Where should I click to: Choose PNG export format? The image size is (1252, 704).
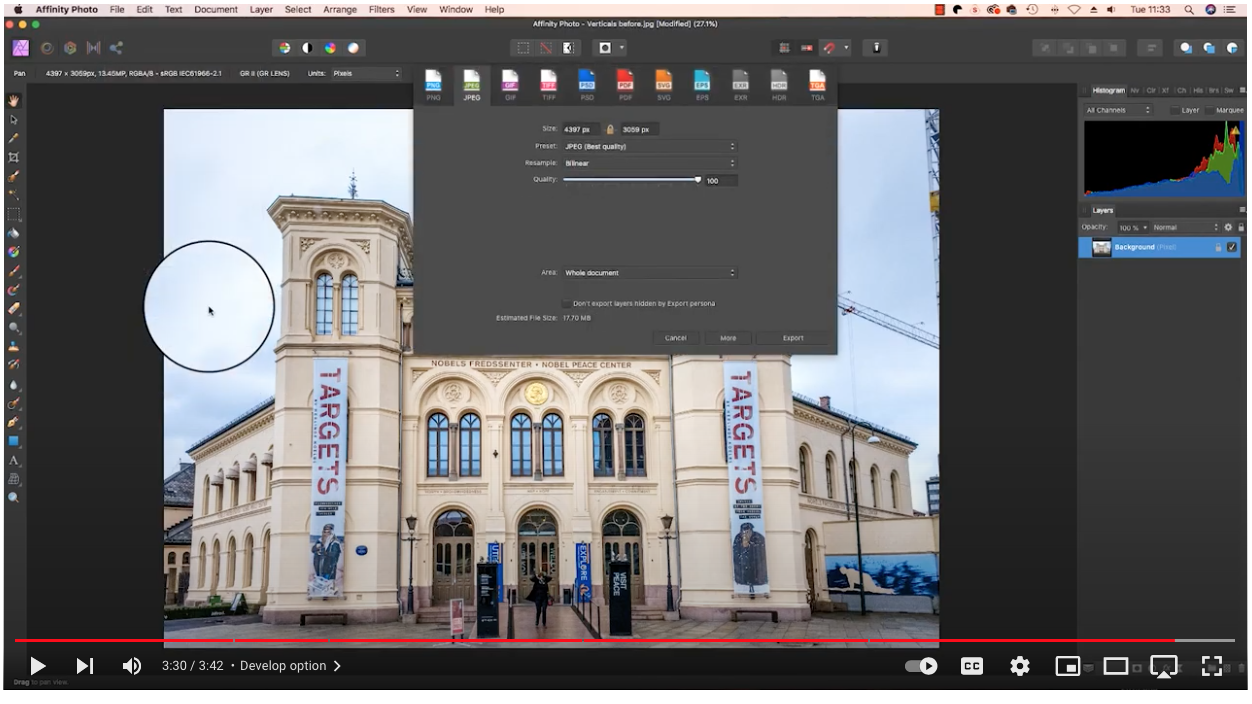point(433,85)
